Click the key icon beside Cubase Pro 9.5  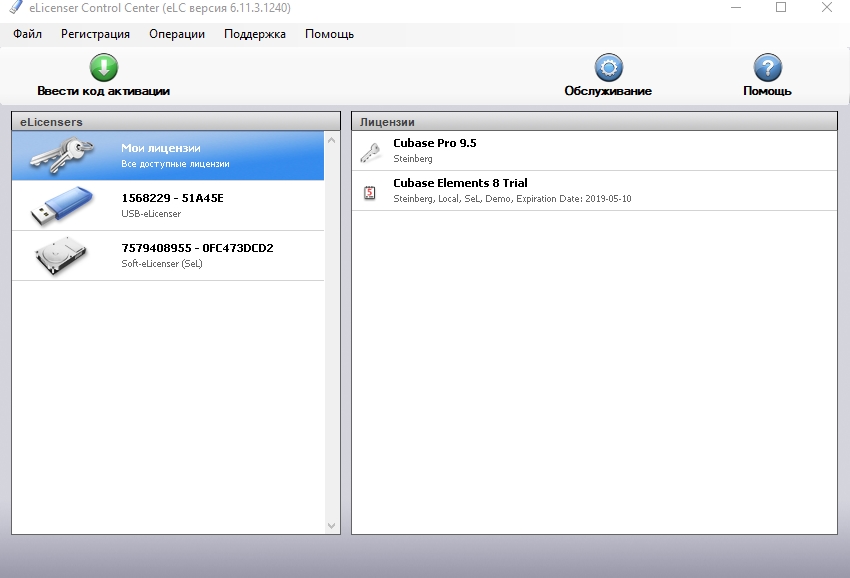pos(370,152)
